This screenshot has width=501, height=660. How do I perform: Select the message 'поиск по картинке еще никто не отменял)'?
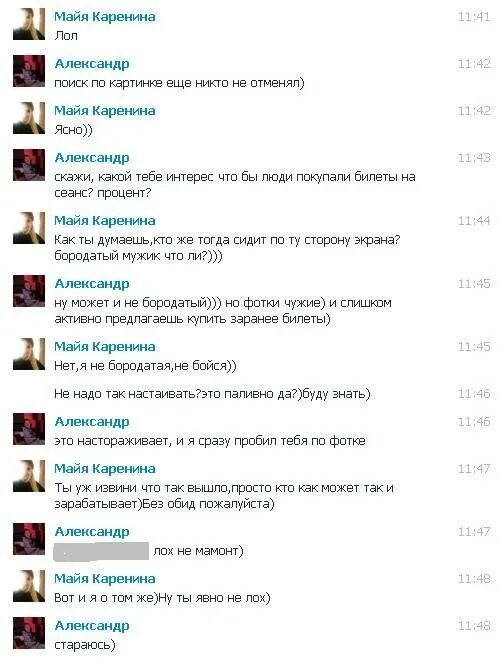tap(179, 83)
